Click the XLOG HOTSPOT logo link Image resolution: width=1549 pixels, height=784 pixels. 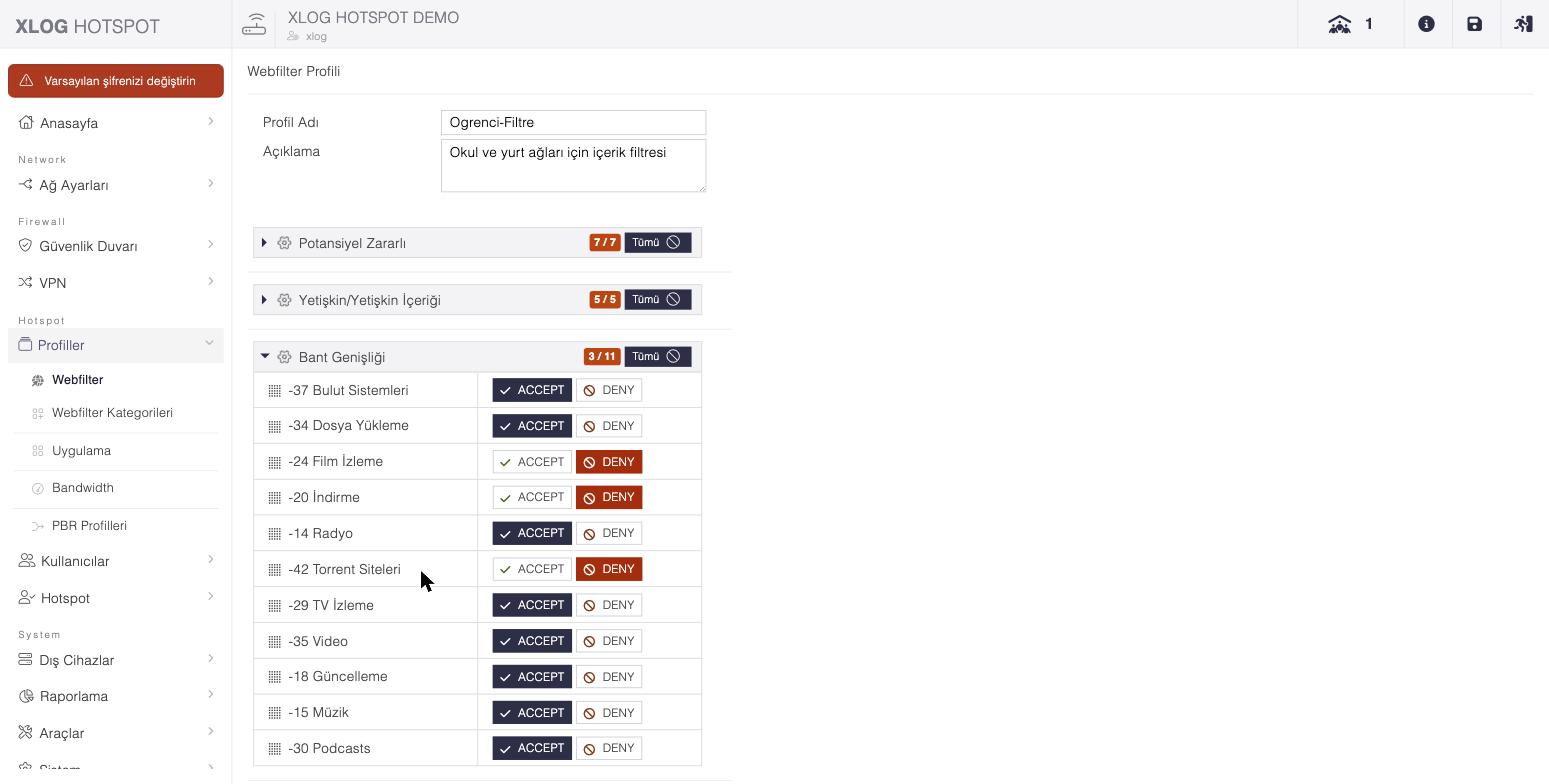[88, 26]
